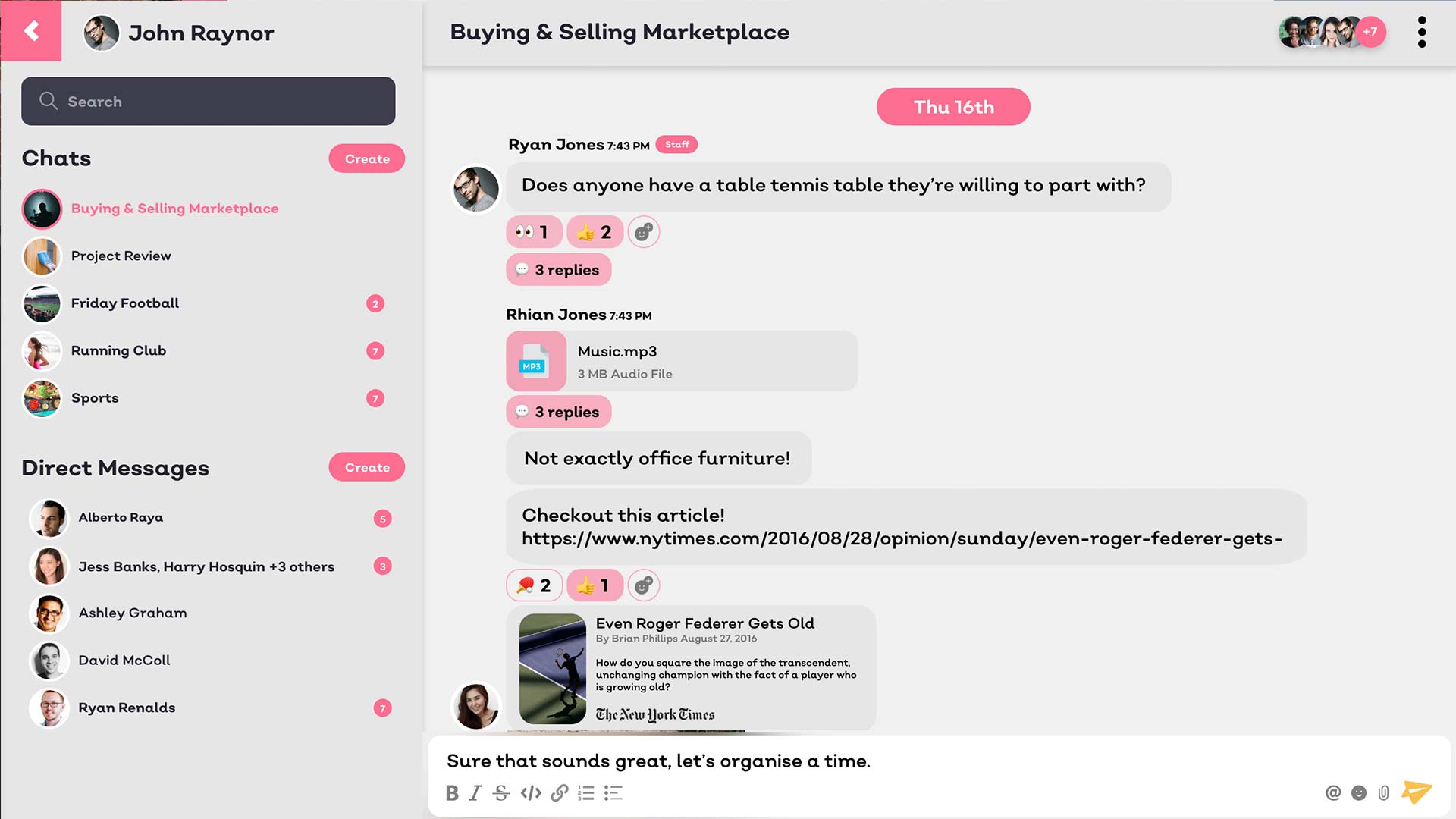Insert a code block in the message

point(531,793)
